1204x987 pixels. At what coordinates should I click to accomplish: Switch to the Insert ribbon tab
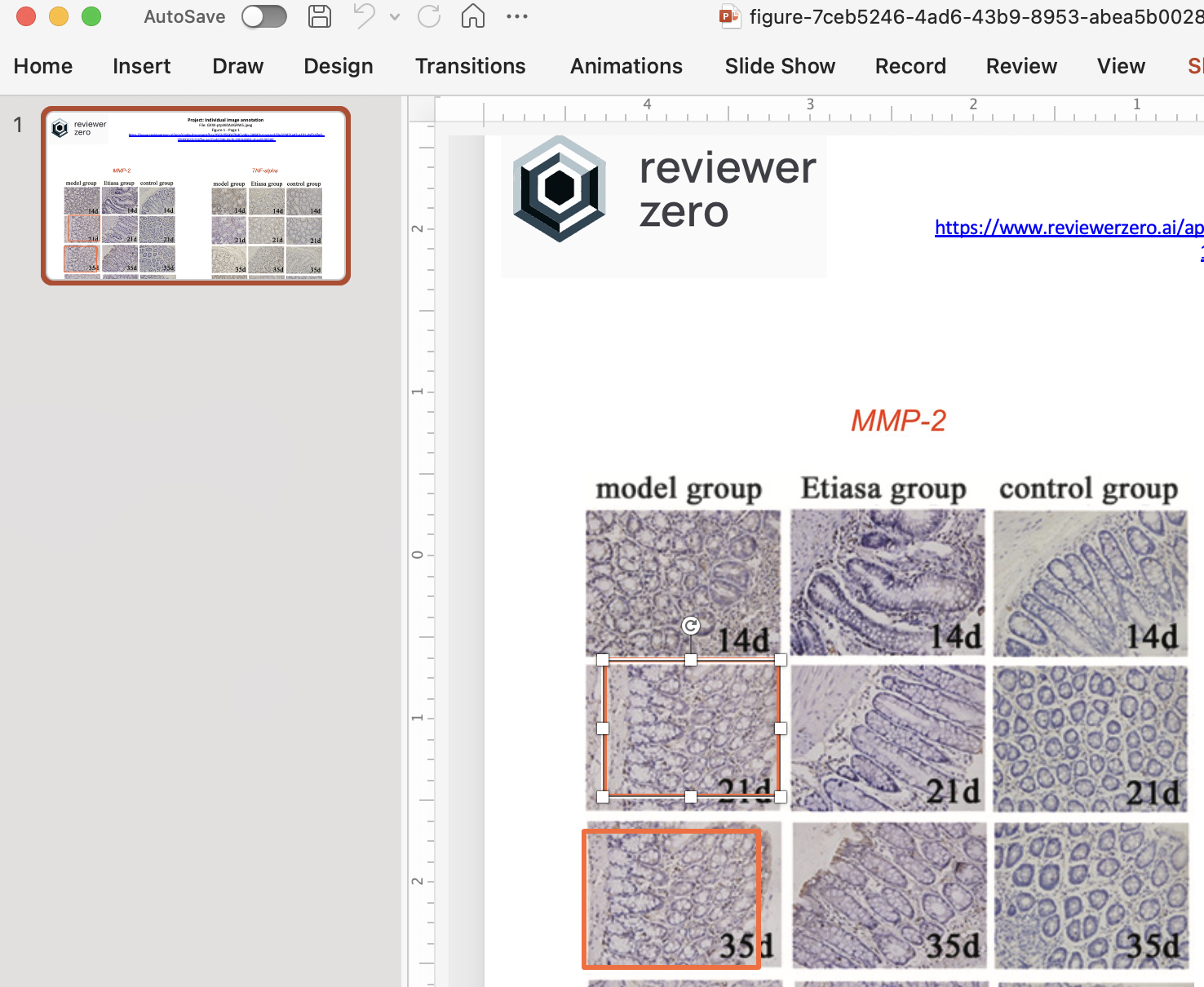141,66
